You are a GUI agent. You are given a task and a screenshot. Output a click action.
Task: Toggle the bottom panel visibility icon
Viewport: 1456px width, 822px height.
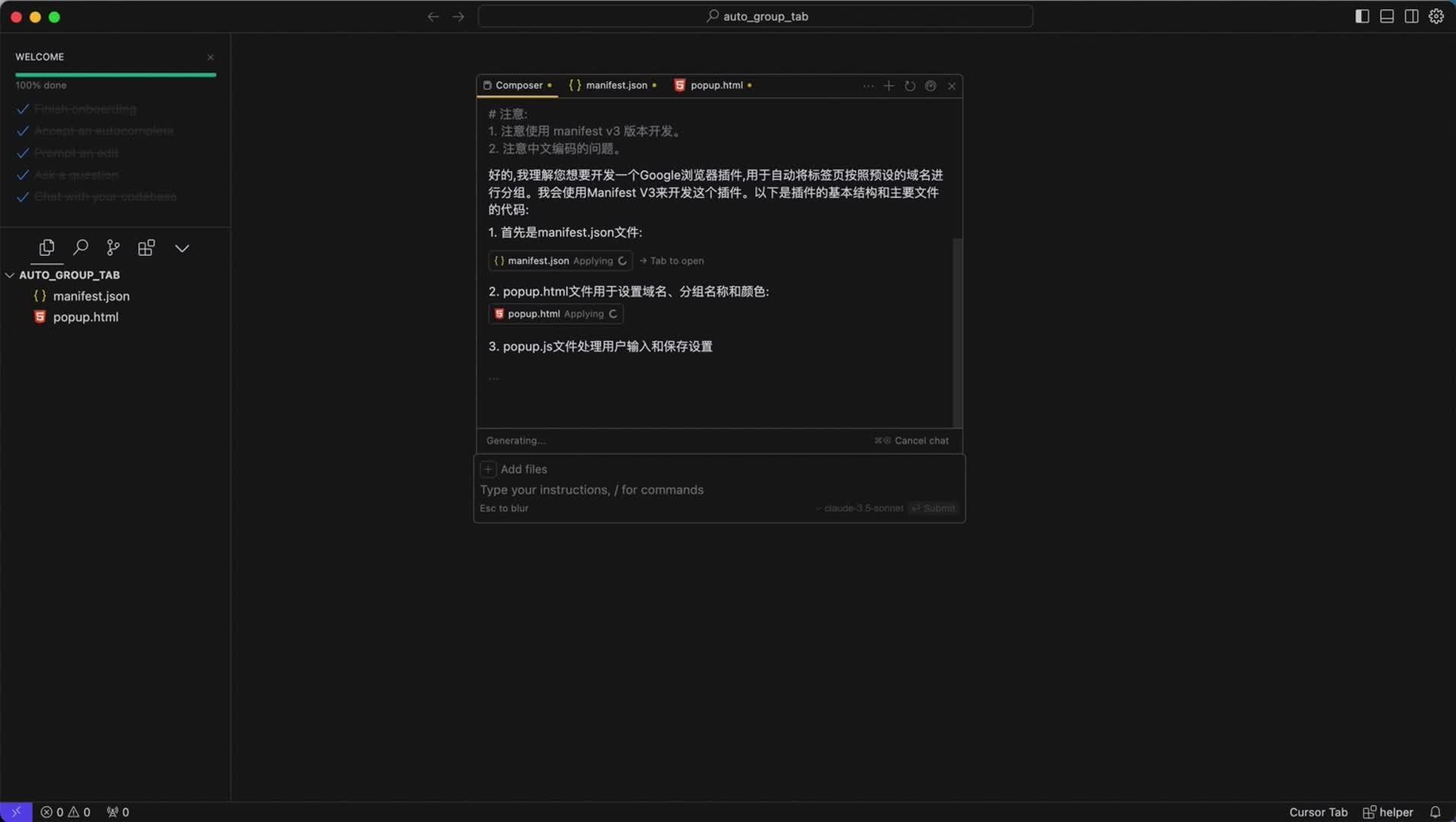pyautogui.click(x=1386, y=15)
